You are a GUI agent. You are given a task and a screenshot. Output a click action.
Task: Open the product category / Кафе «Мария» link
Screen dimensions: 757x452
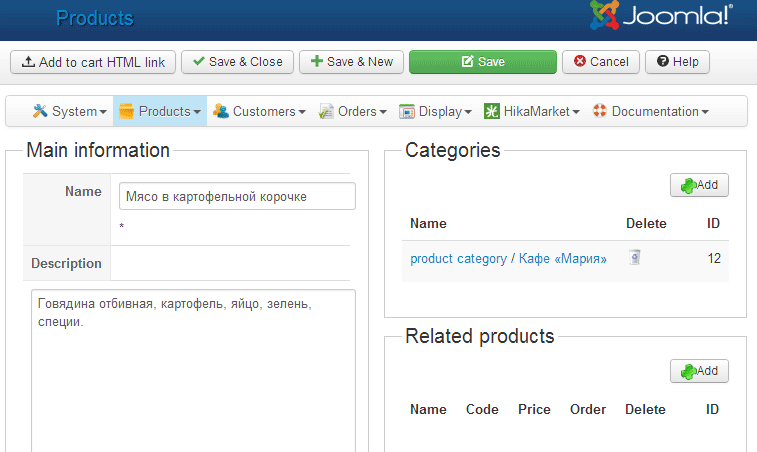pyautogui.click(x=508, y=259)
